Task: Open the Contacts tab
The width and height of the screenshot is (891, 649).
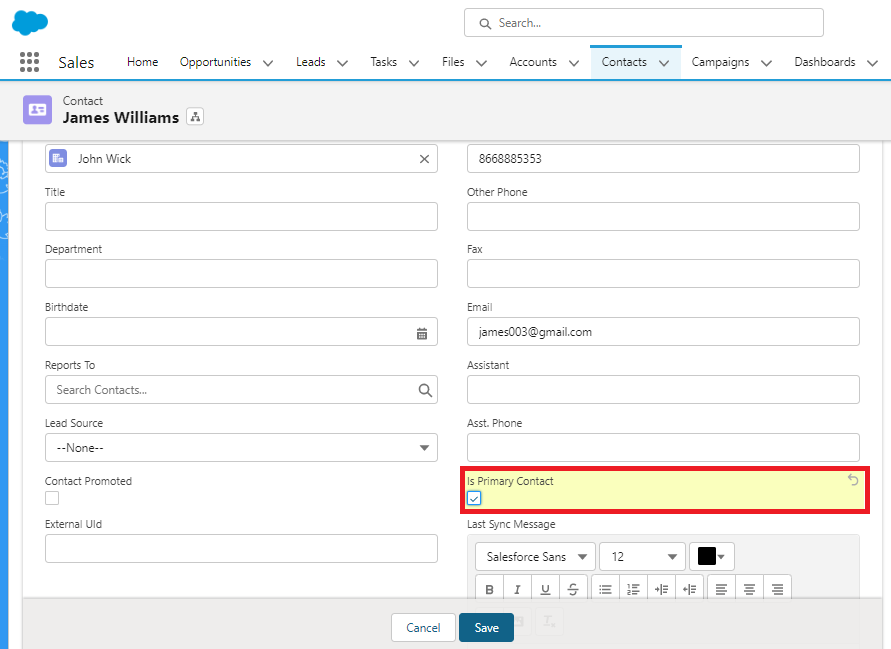Action: (x=624, y=62)
